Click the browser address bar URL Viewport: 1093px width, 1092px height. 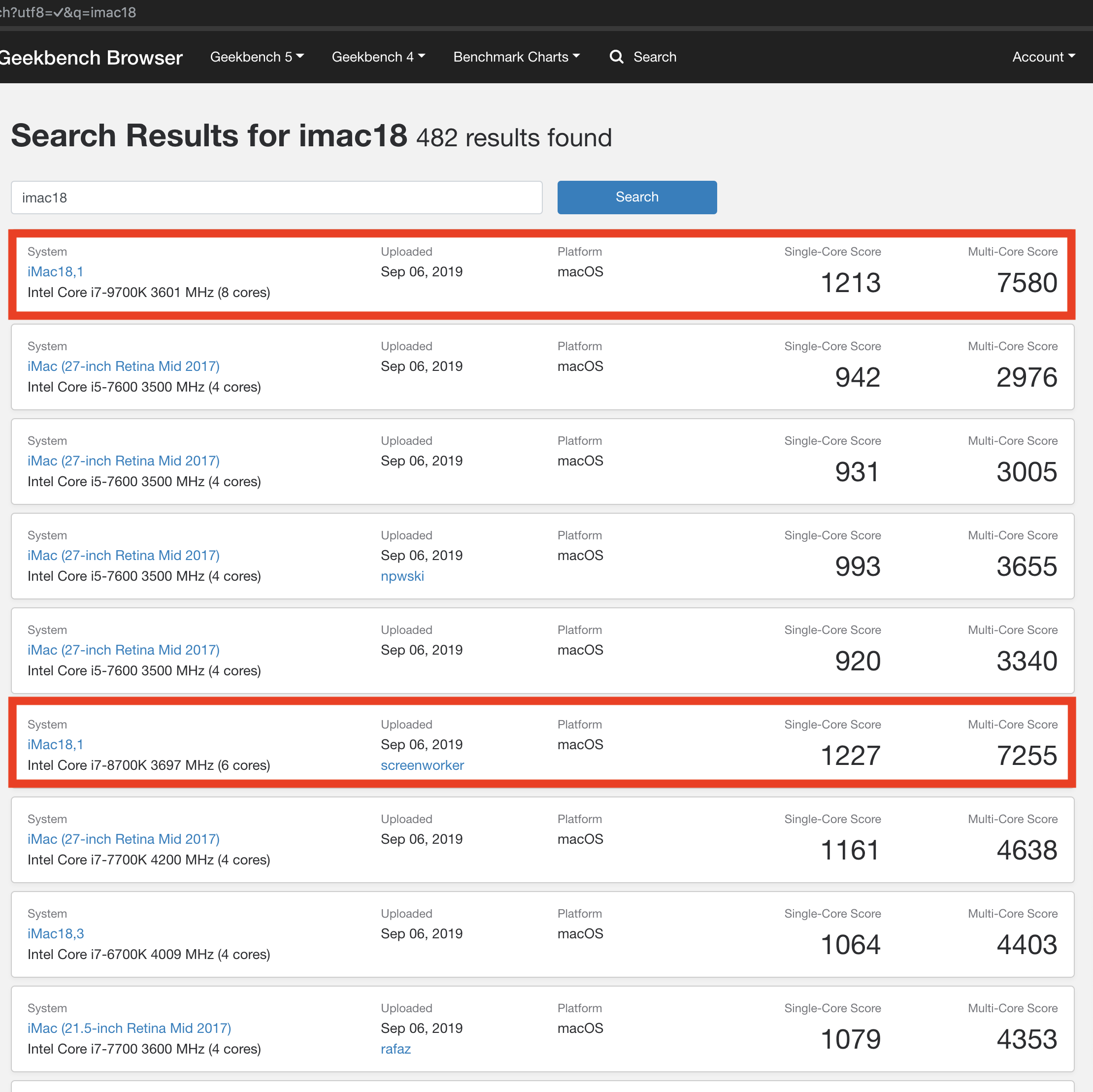click(68, 12)
